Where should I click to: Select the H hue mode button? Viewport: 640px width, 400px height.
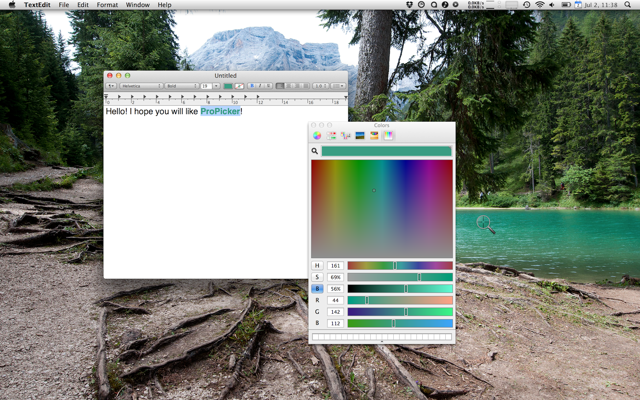pos(317,265)
